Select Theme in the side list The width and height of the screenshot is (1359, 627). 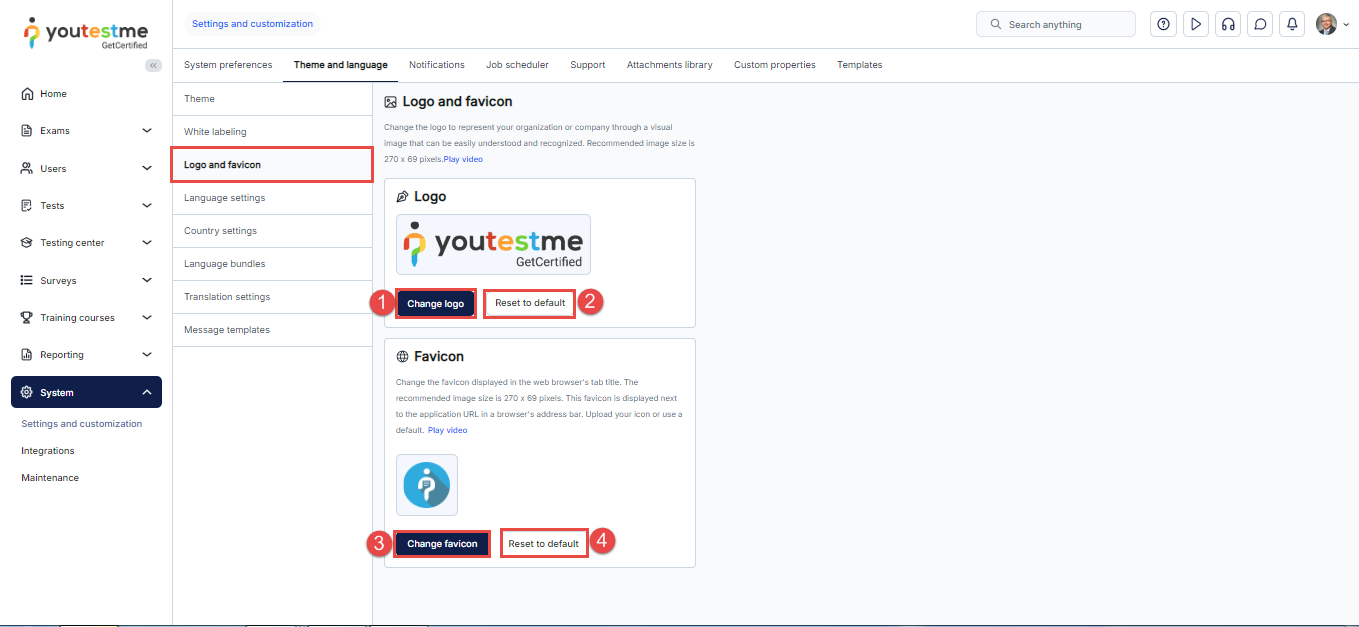tap(272, 99)
